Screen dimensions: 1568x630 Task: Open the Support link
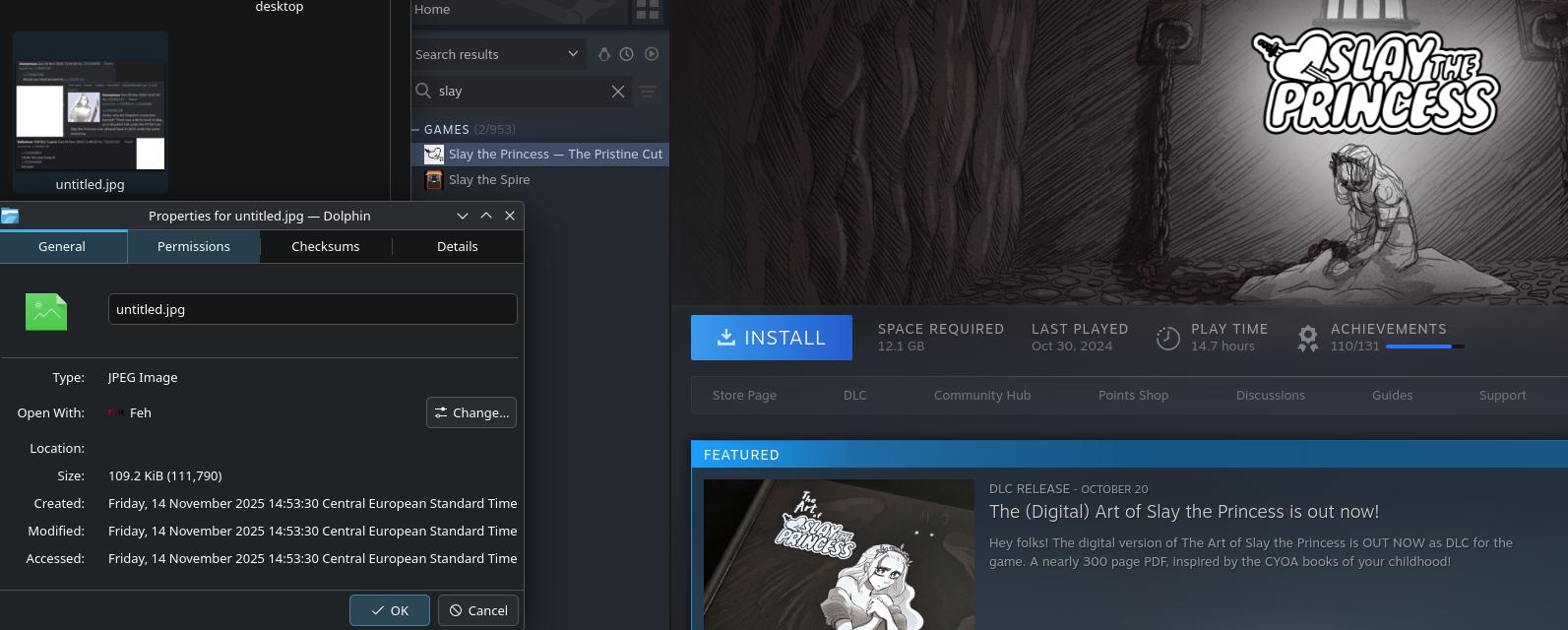pyautogui.click(x=1503, y=396)
